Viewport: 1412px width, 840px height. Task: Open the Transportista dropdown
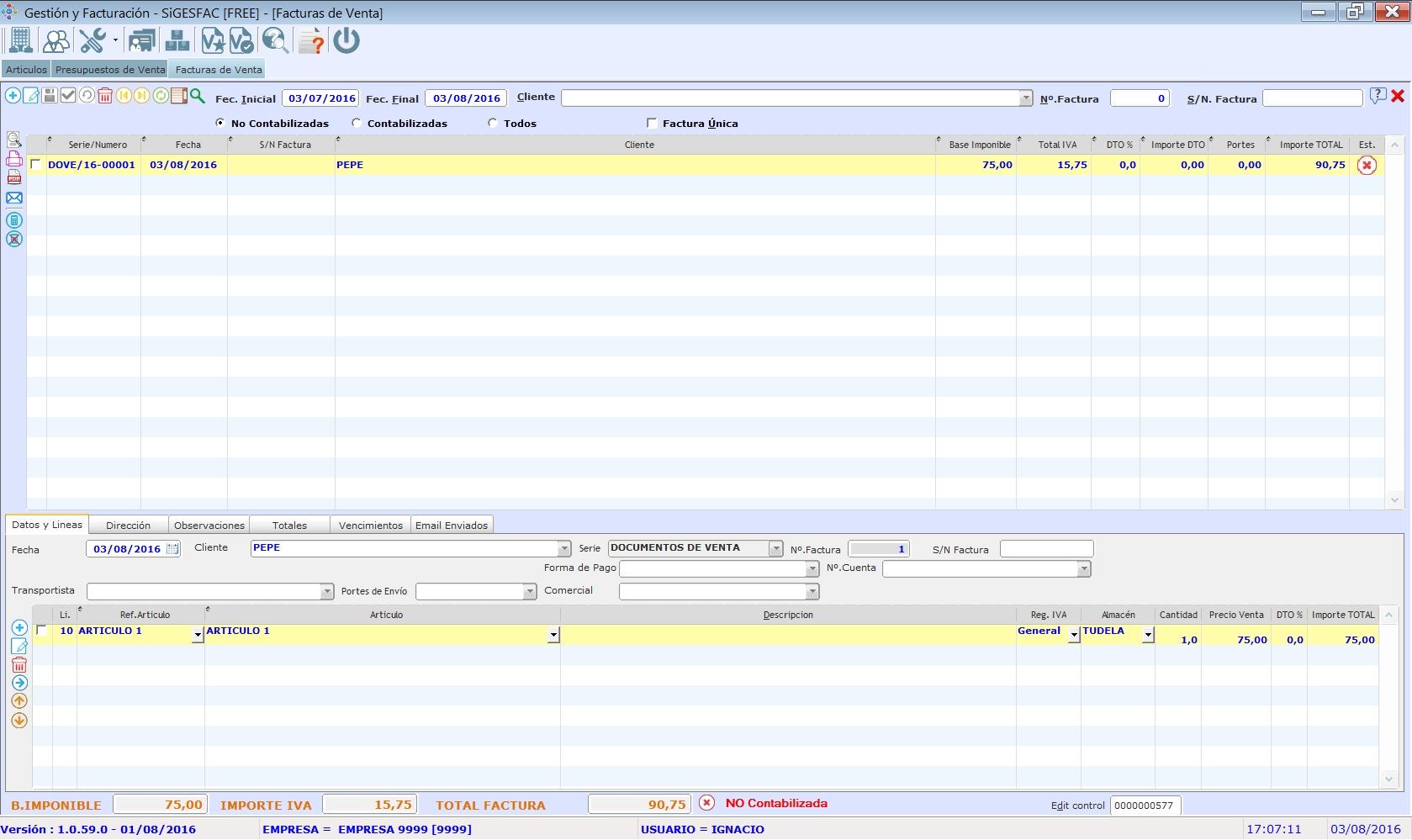(327, 592)
